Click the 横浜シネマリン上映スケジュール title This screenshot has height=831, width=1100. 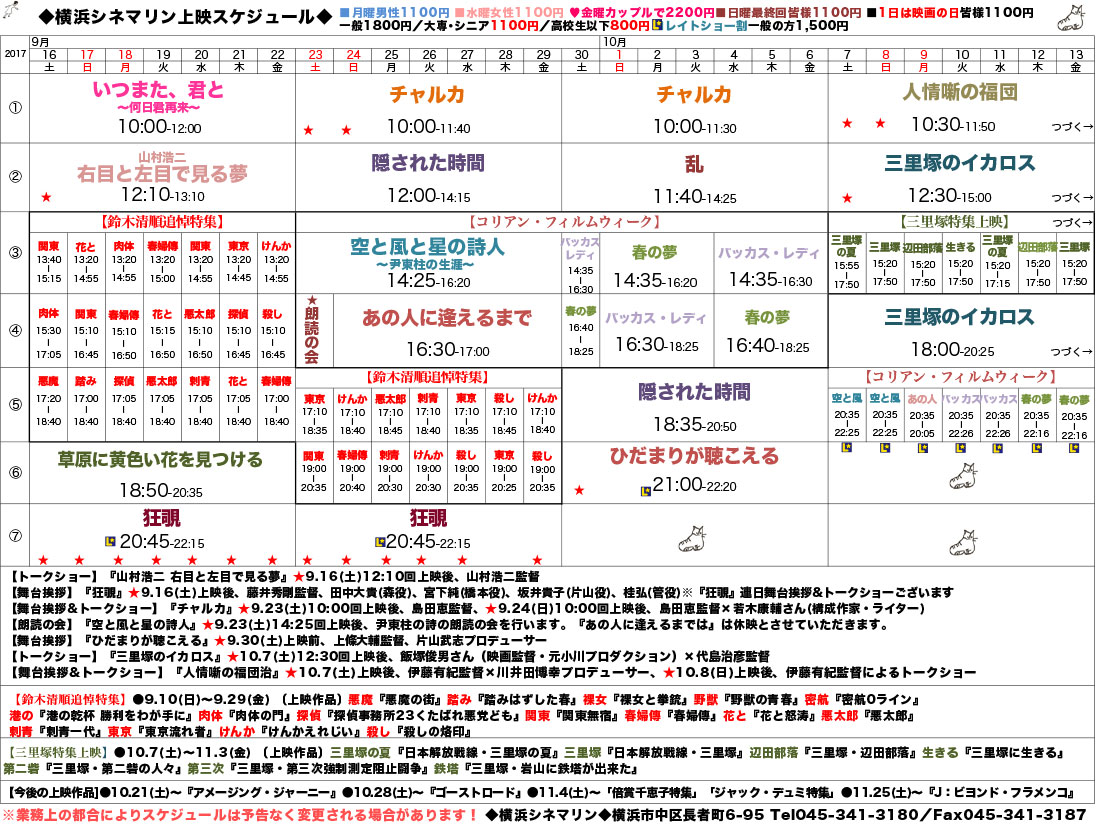[185, 17]
